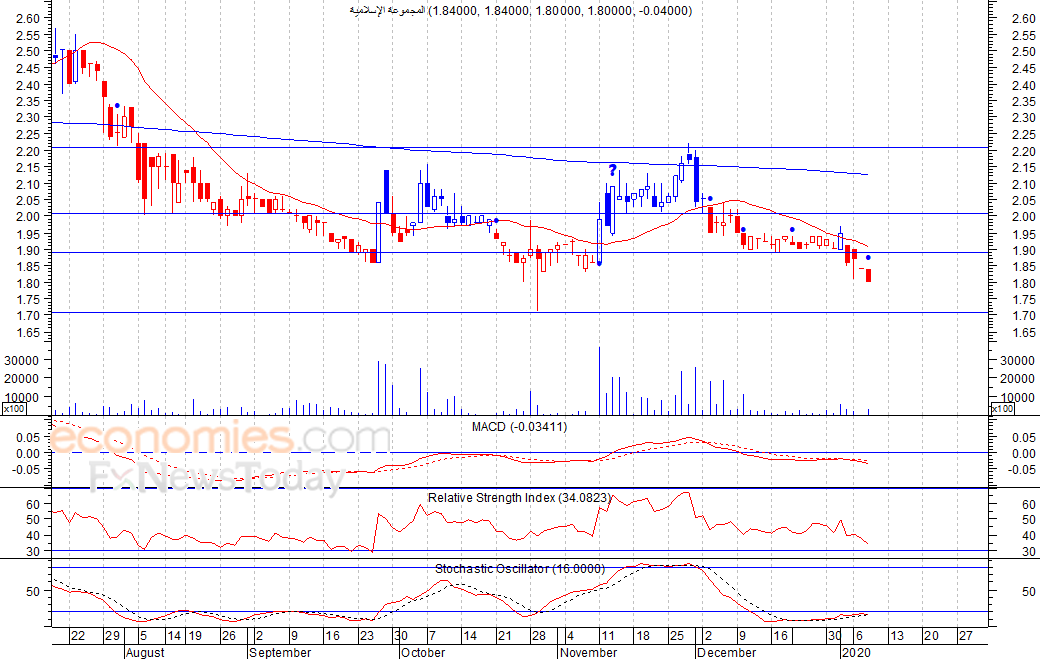This screenshot has height=659, width=1040.
Task: Open the FxNewsToday watermark link
Action: click(218, 477)
